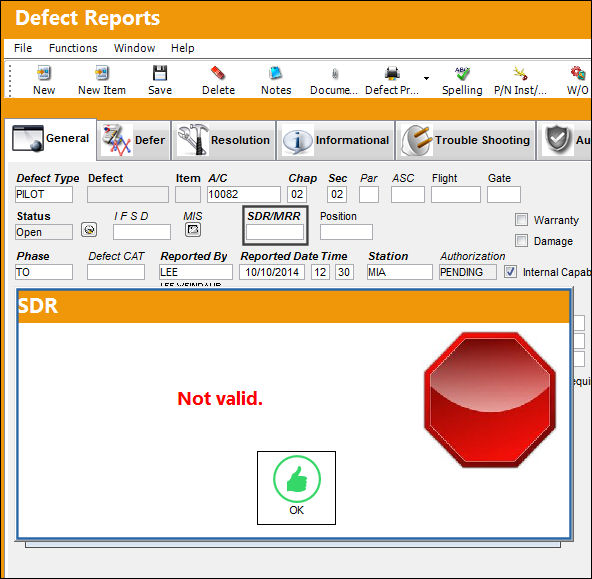Run the Spelling check icon
This screenshot has width=592, height=579.
tap(462, 73)
